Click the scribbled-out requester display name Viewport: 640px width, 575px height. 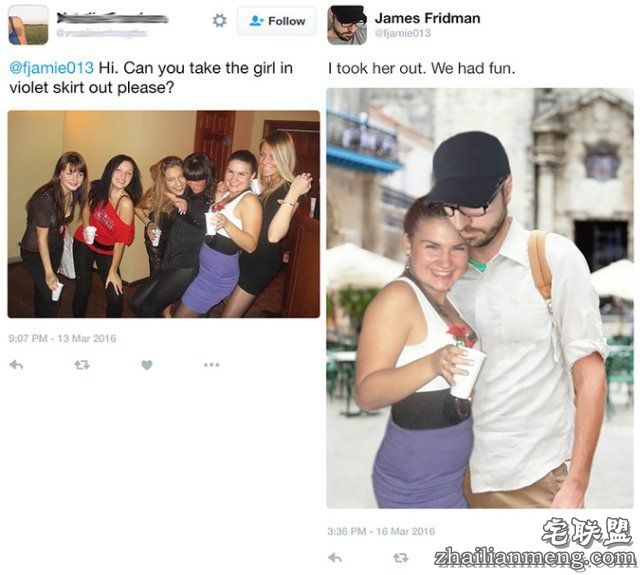point(112,18)
